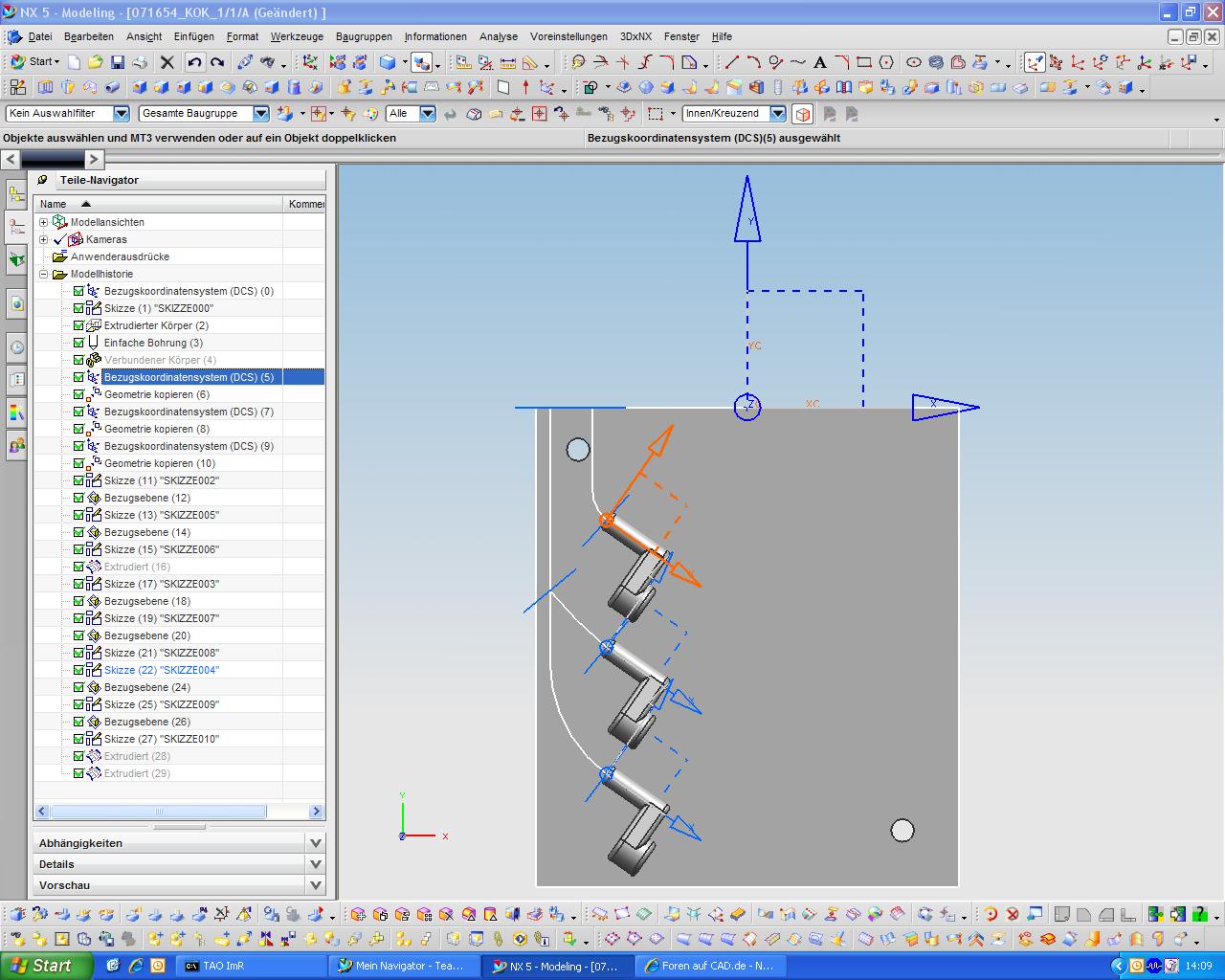Click the Delete X icon in toolbar
1225x980 pixels.
tap(167, 62)
